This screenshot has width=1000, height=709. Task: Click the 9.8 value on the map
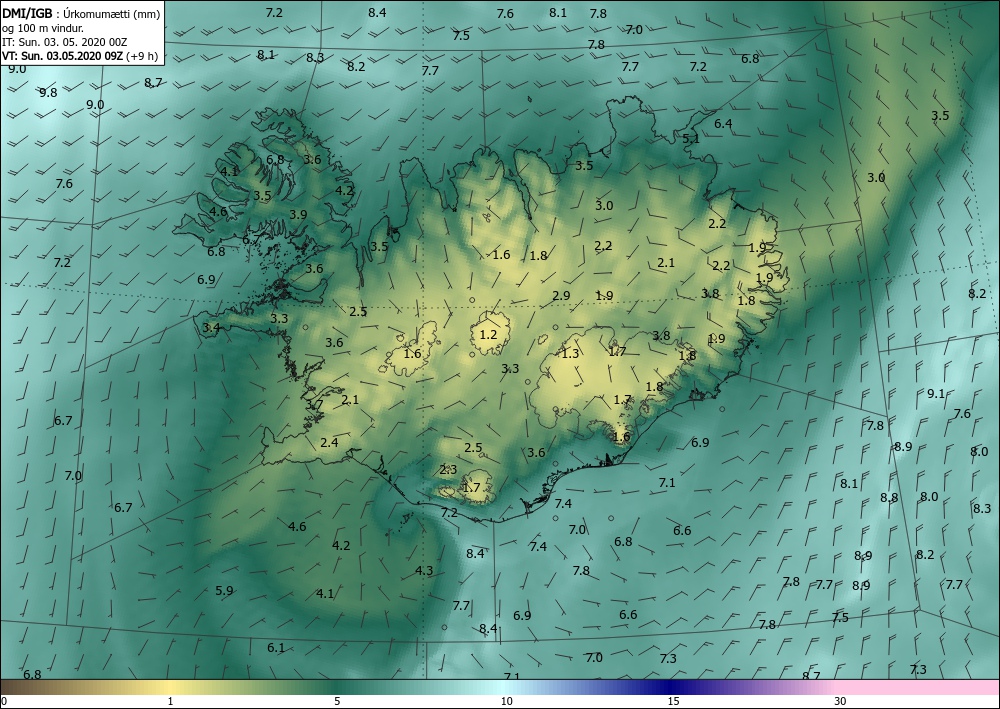(48, 93)
